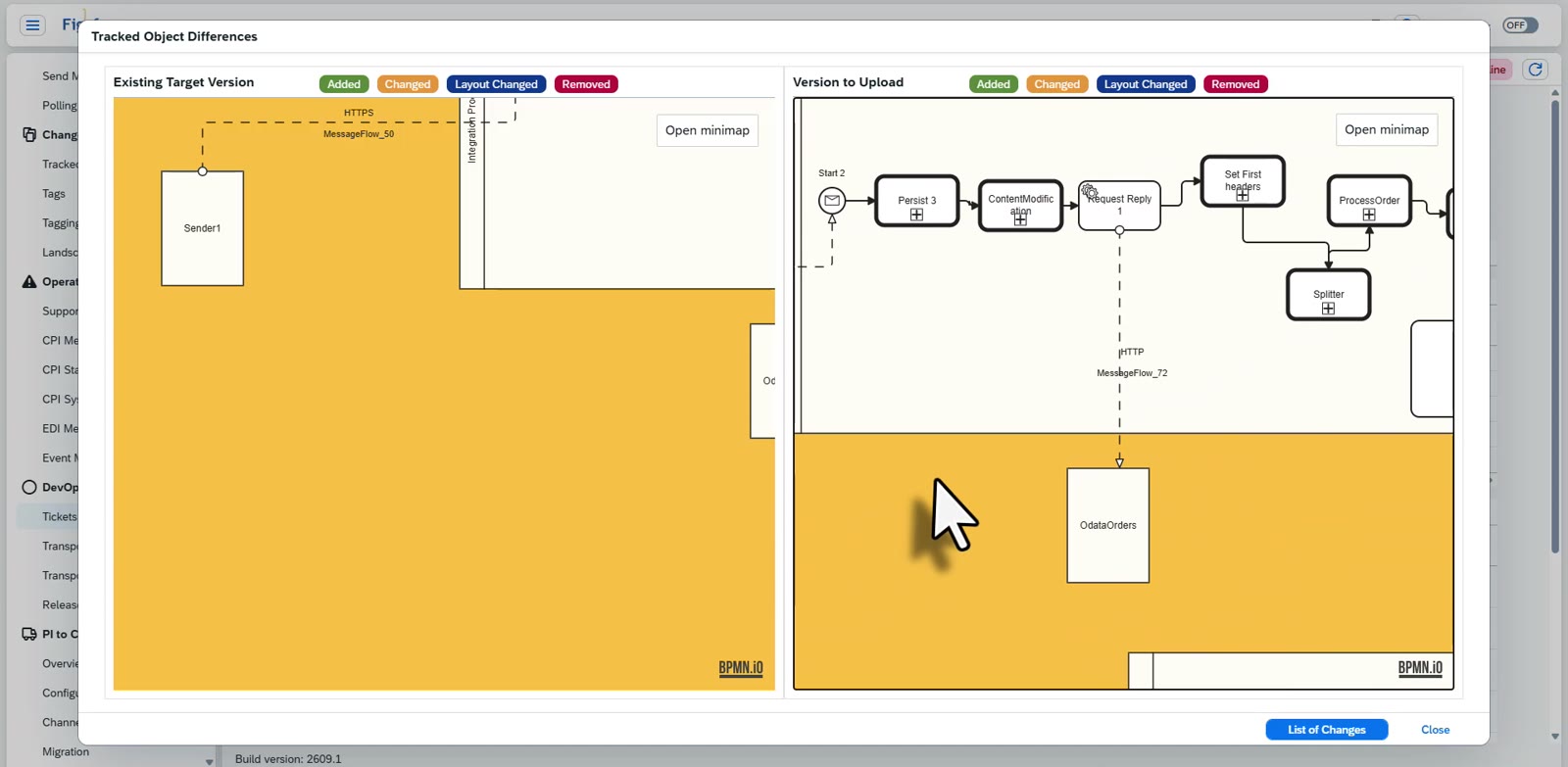Viewport: 1568px width, 767px height.
Task: Select the Sender1 participant box
Action: pos(203,228)
